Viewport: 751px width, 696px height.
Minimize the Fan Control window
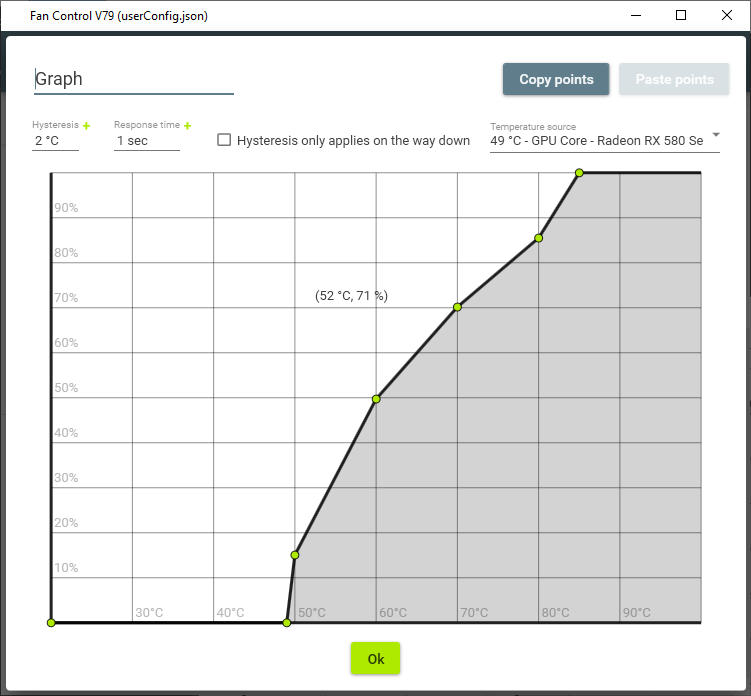(636, 16)
